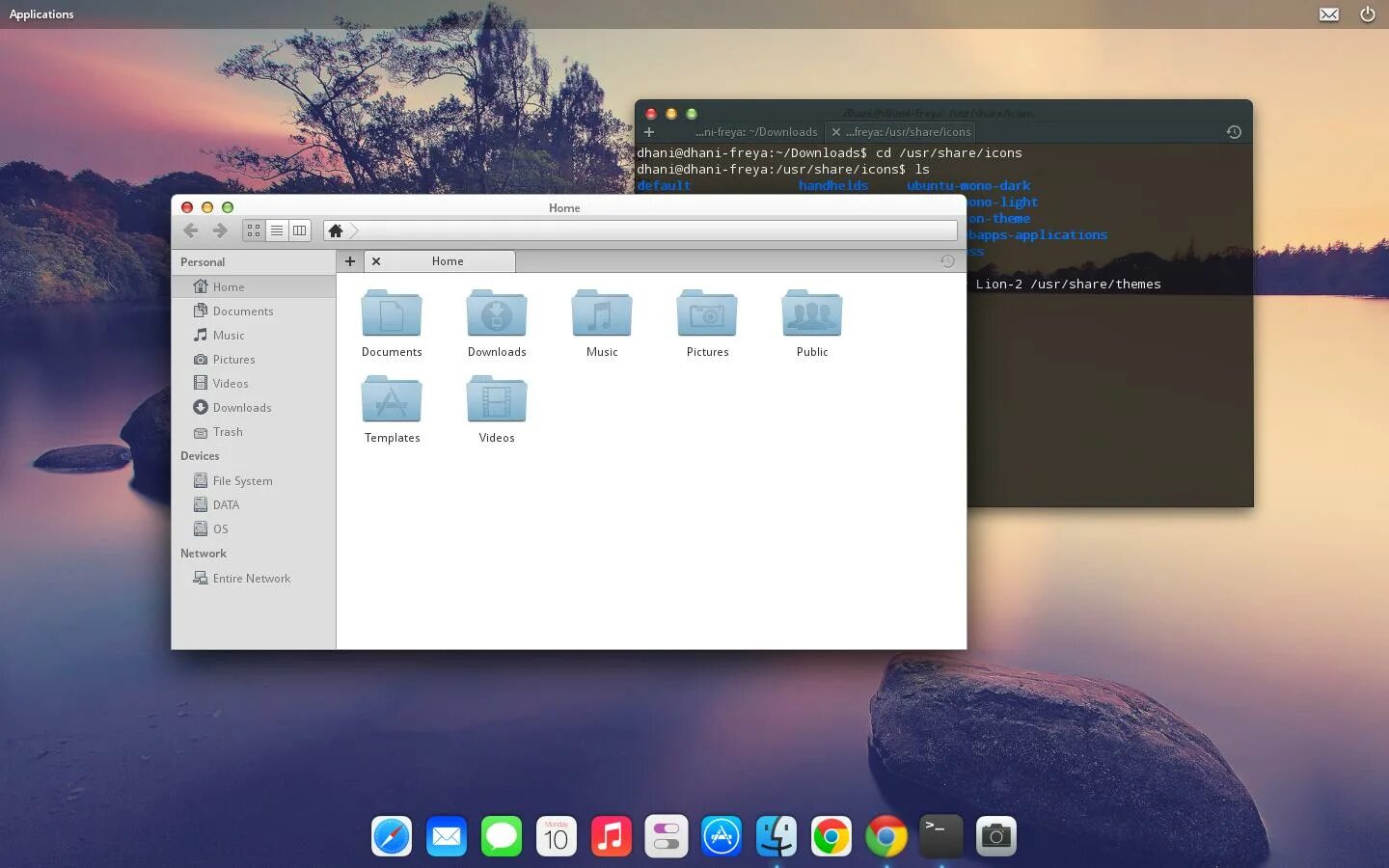Collapse the Network sidebar section
The width and height of the screenshot is (1389, 868).
[x=204, y=554]
